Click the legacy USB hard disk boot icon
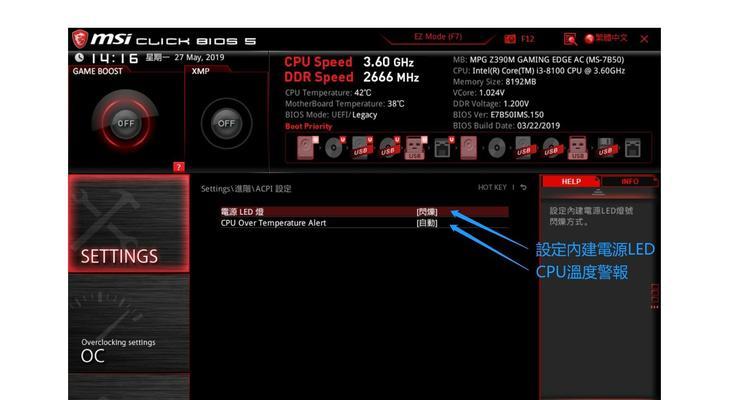 [x=524, y=148]
